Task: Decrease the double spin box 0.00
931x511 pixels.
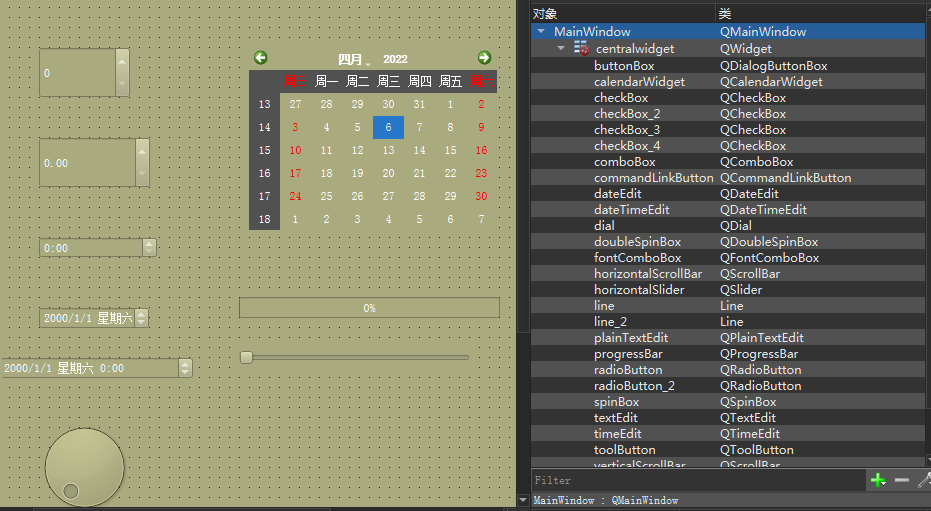Action: pyautogui.click(x=142, y=174)
